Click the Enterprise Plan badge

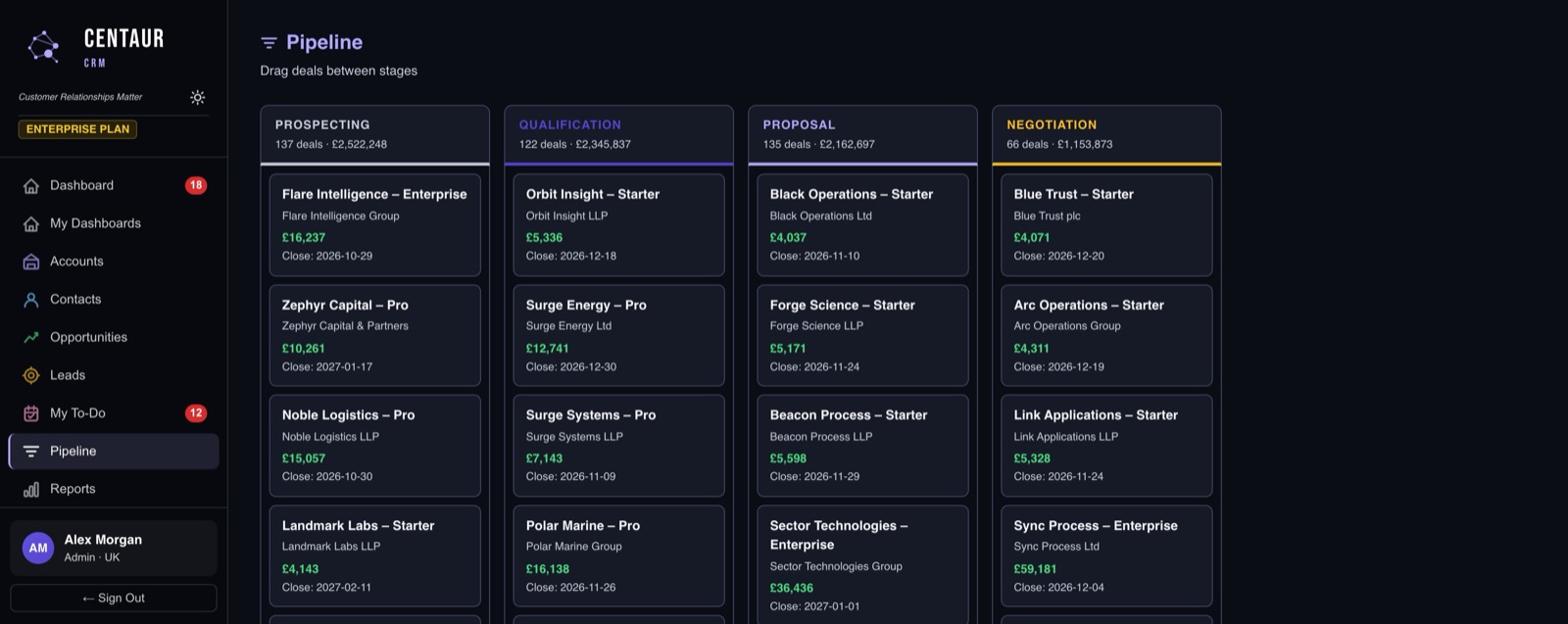(77, 129)
